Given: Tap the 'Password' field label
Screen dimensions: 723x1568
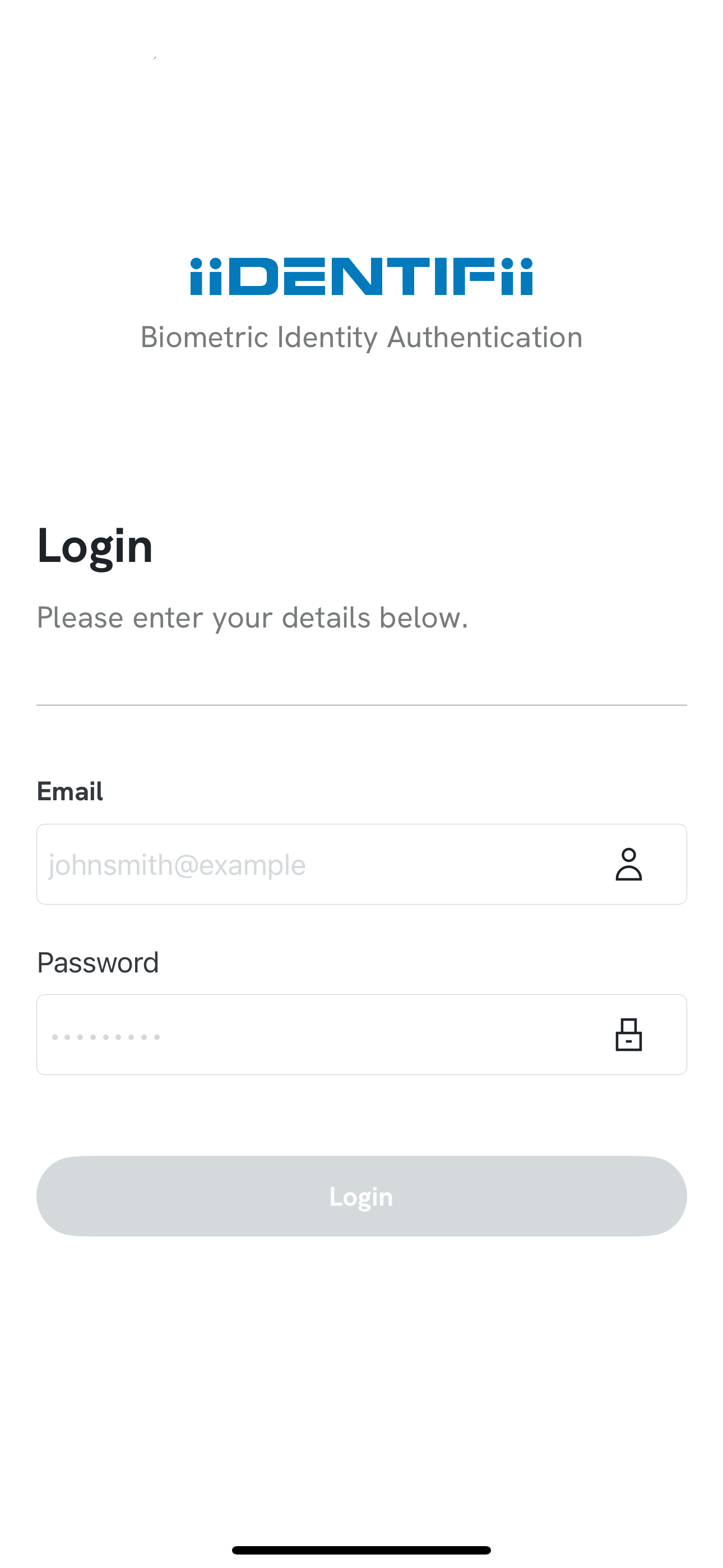Looking at the screenshot, I should pos(98,963).
